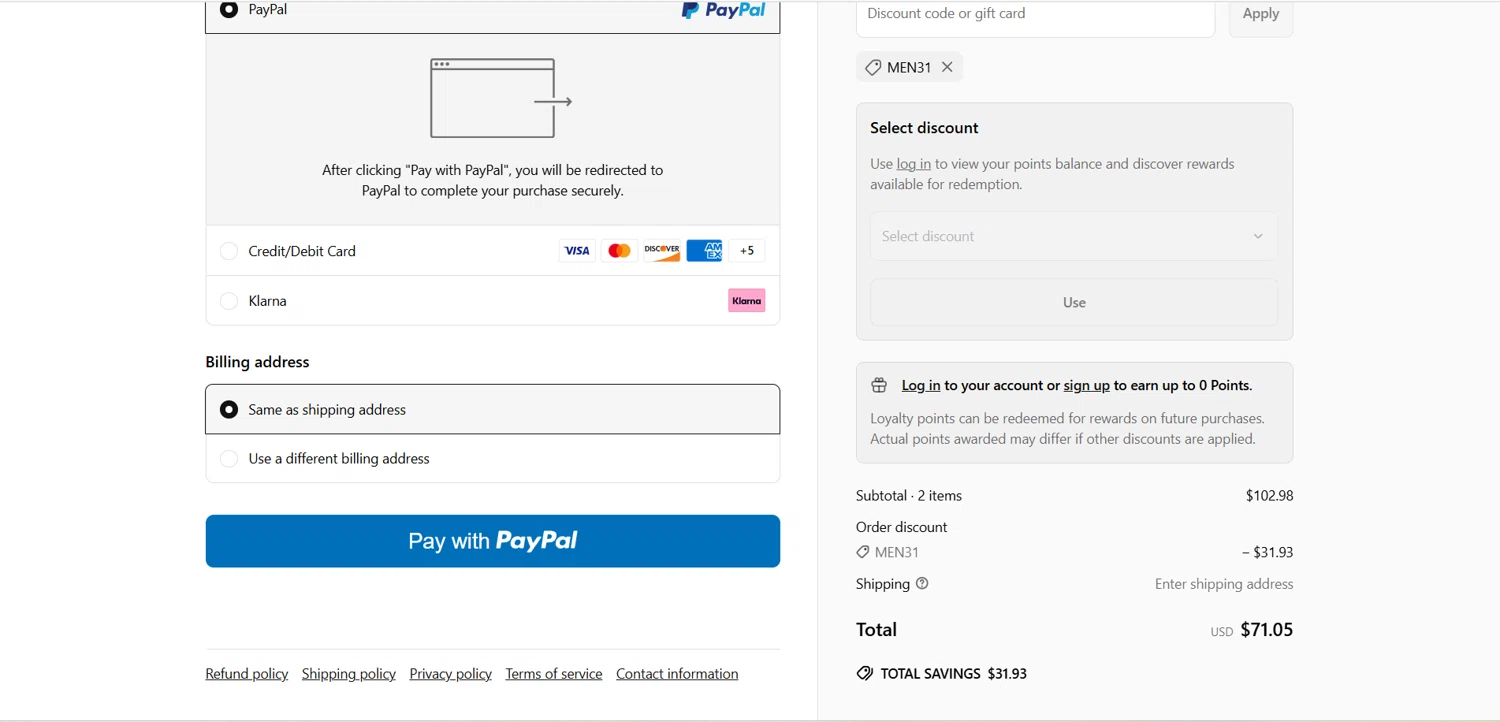The height and width of the screenshot is (722, 1500).
Task: Click the Mastercard logo icon
Action: point(619,251)
